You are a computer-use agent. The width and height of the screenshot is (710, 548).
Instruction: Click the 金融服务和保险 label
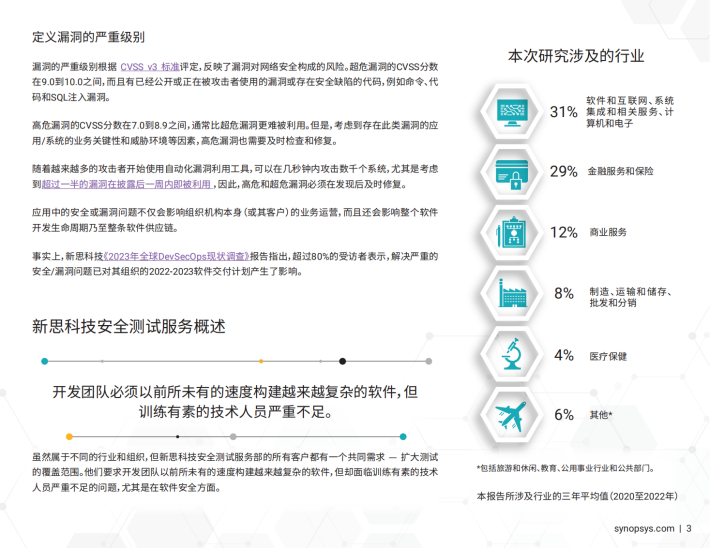pos(620,171)
